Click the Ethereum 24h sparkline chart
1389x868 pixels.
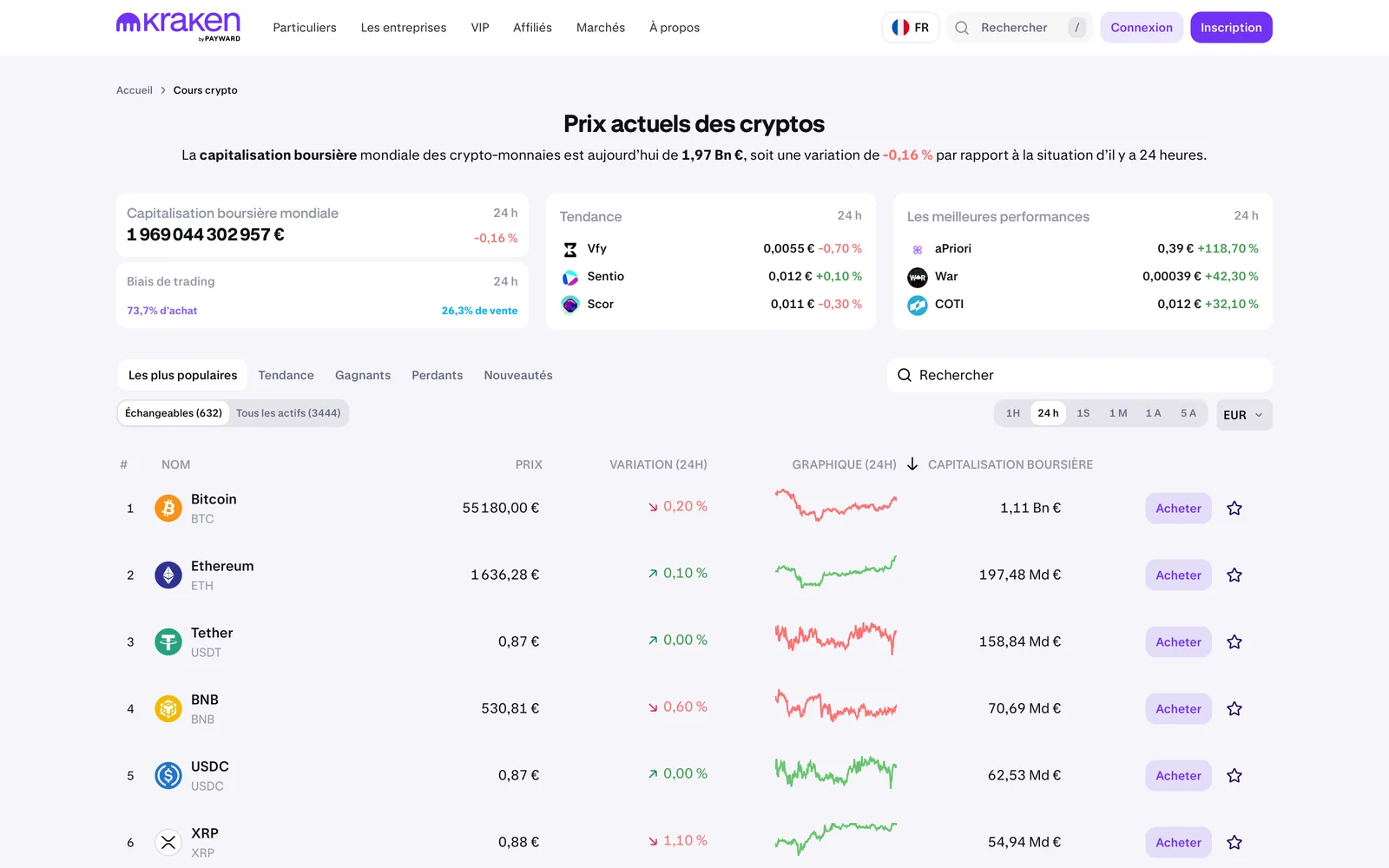836,572
